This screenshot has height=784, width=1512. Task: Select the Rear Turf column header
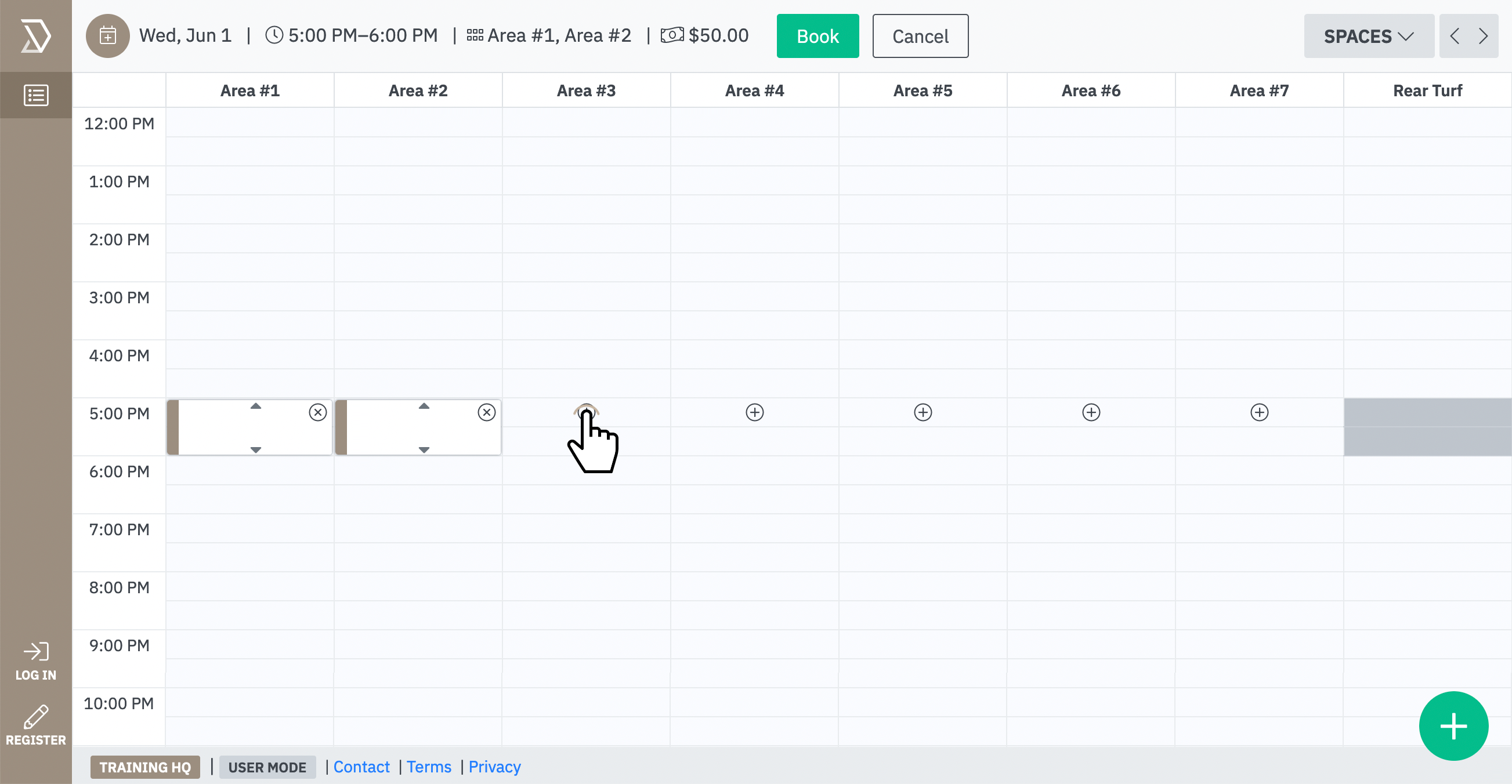click(1427, 90)
